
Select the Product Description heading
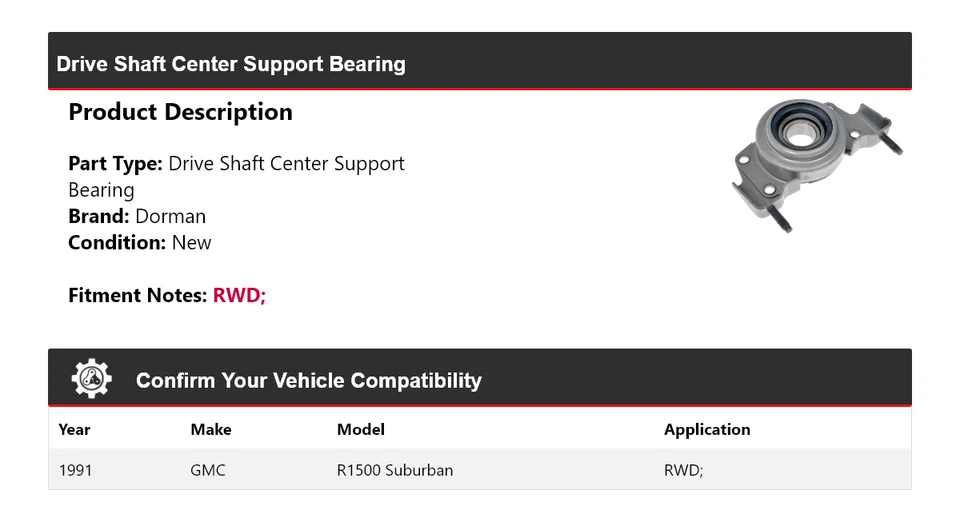180,112
